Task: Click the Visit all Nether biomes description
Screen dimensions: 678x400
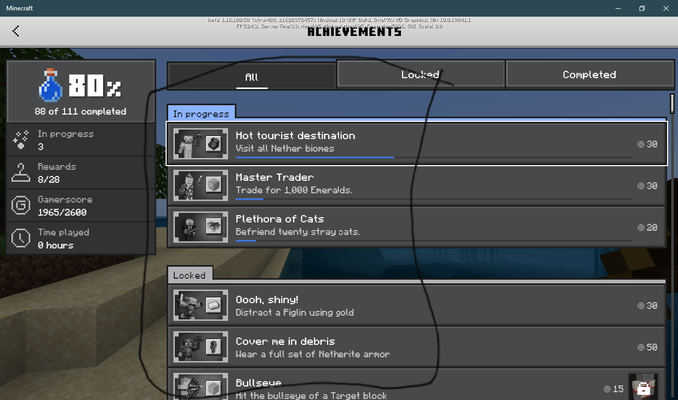Action: click(x=285, y=148)
